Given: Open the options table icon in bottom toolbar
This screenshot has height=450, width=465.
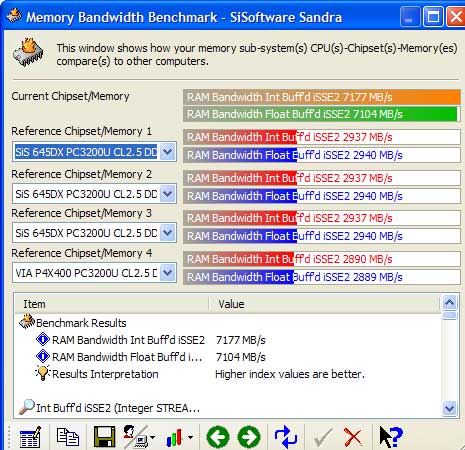Looking at the screenshot, I should pos(30,437).
